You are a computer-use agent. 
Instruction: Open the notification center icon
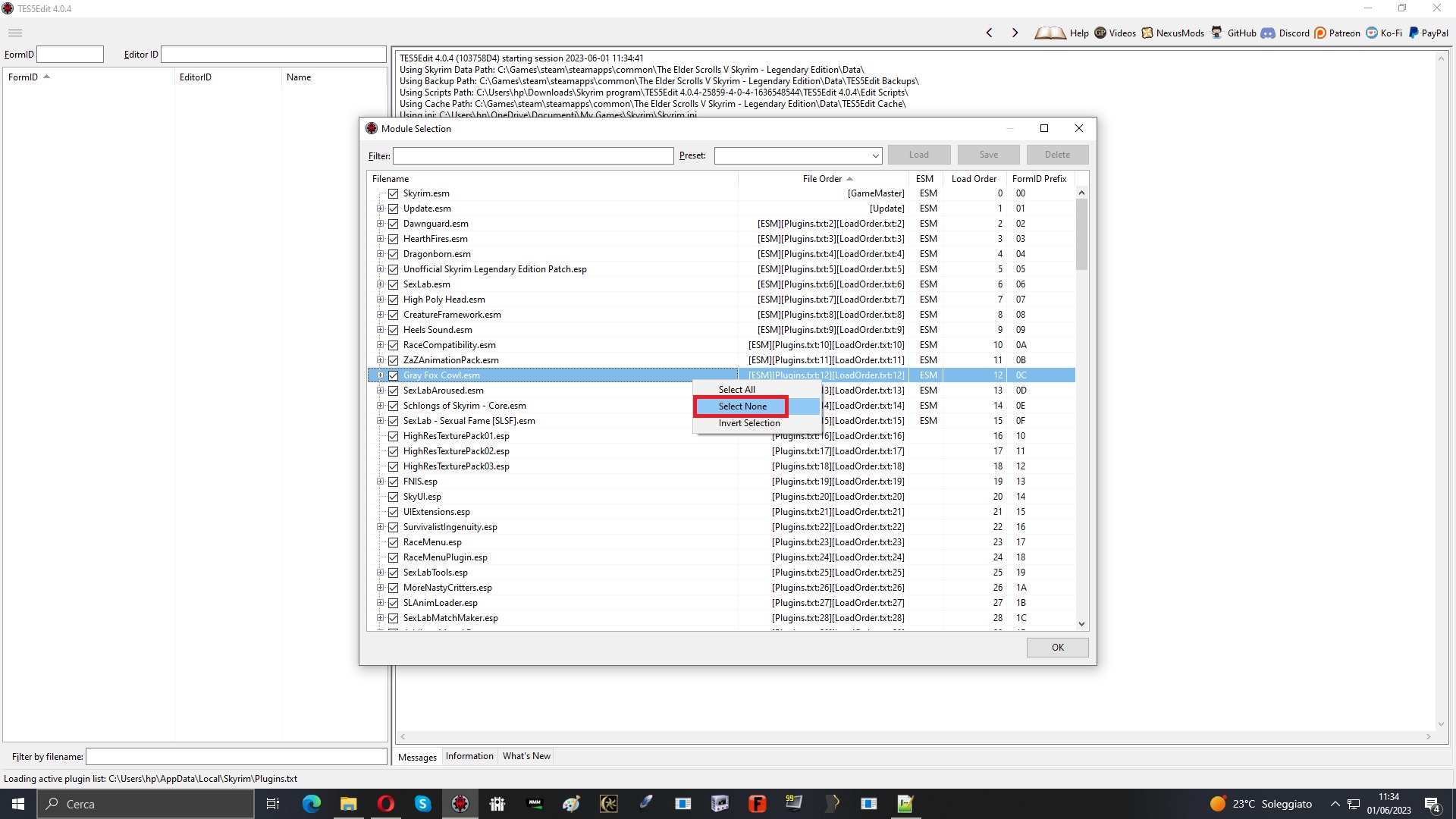click(x=1432, y=805)
